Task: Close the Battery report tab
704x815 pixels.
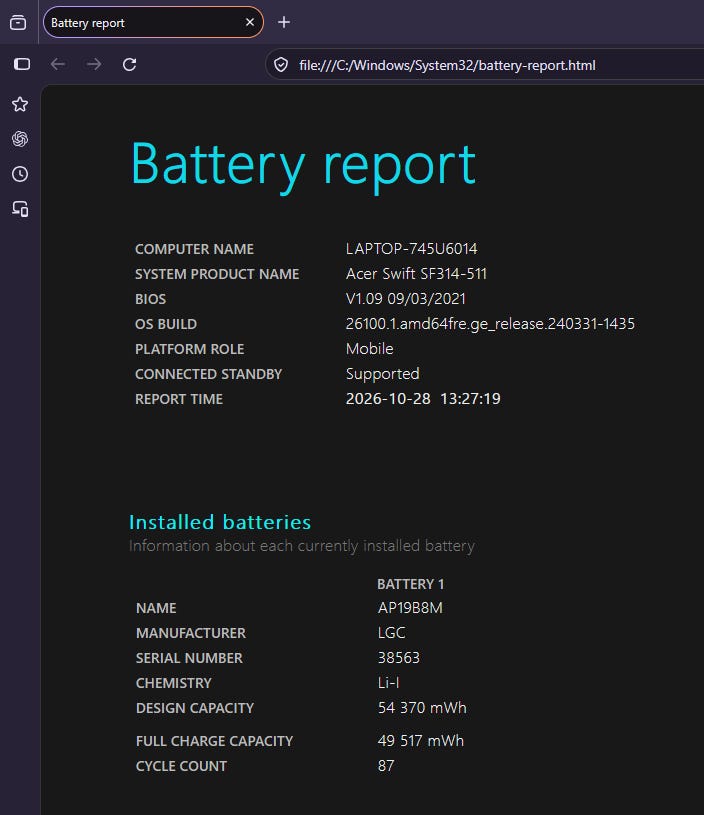Action: (250, 22)
